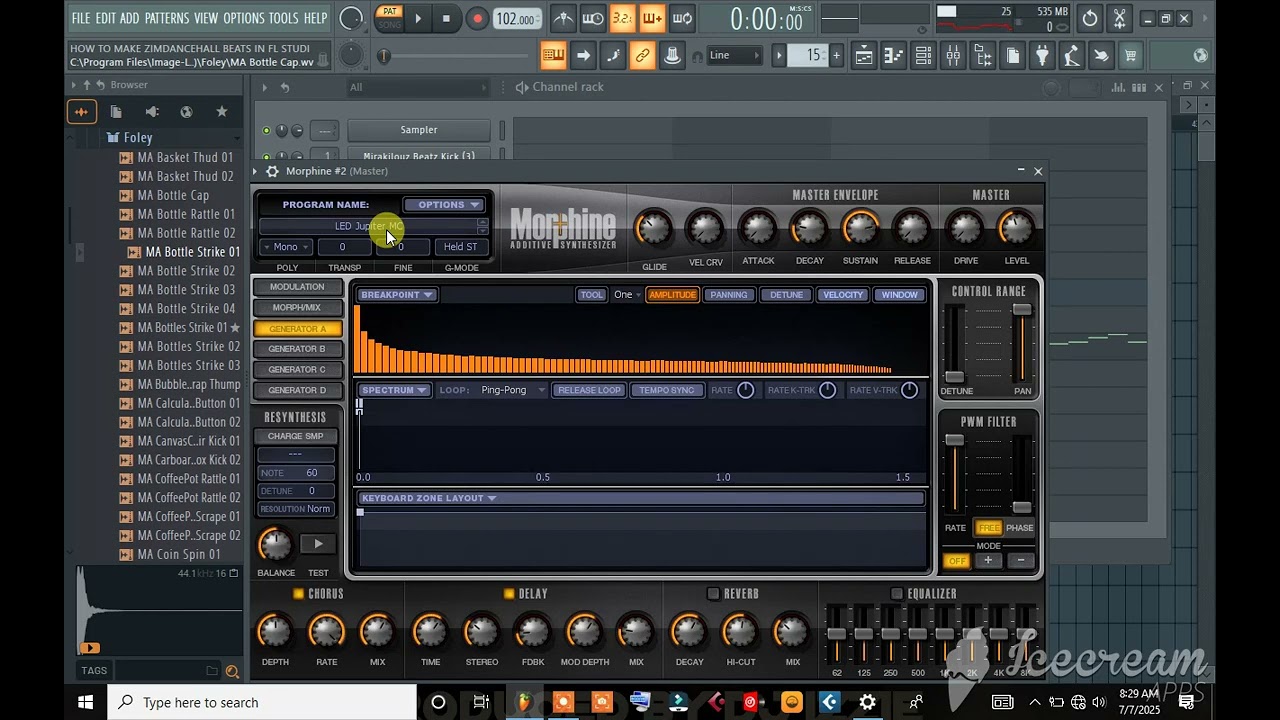Click the shopping cart icon in toolbar

click(x=1130, y=56)
